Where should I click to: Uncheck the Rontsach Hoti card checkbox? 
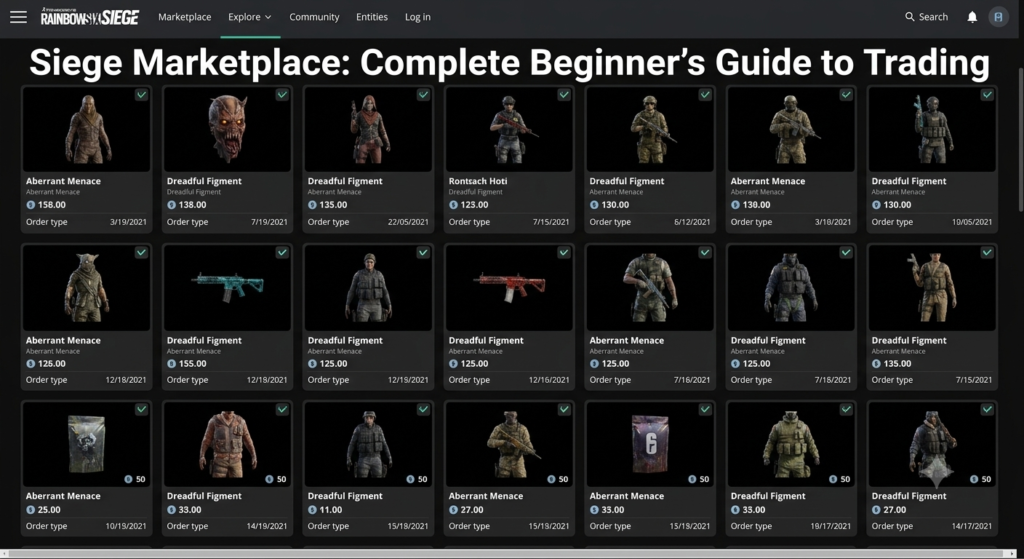coord(564,95)
